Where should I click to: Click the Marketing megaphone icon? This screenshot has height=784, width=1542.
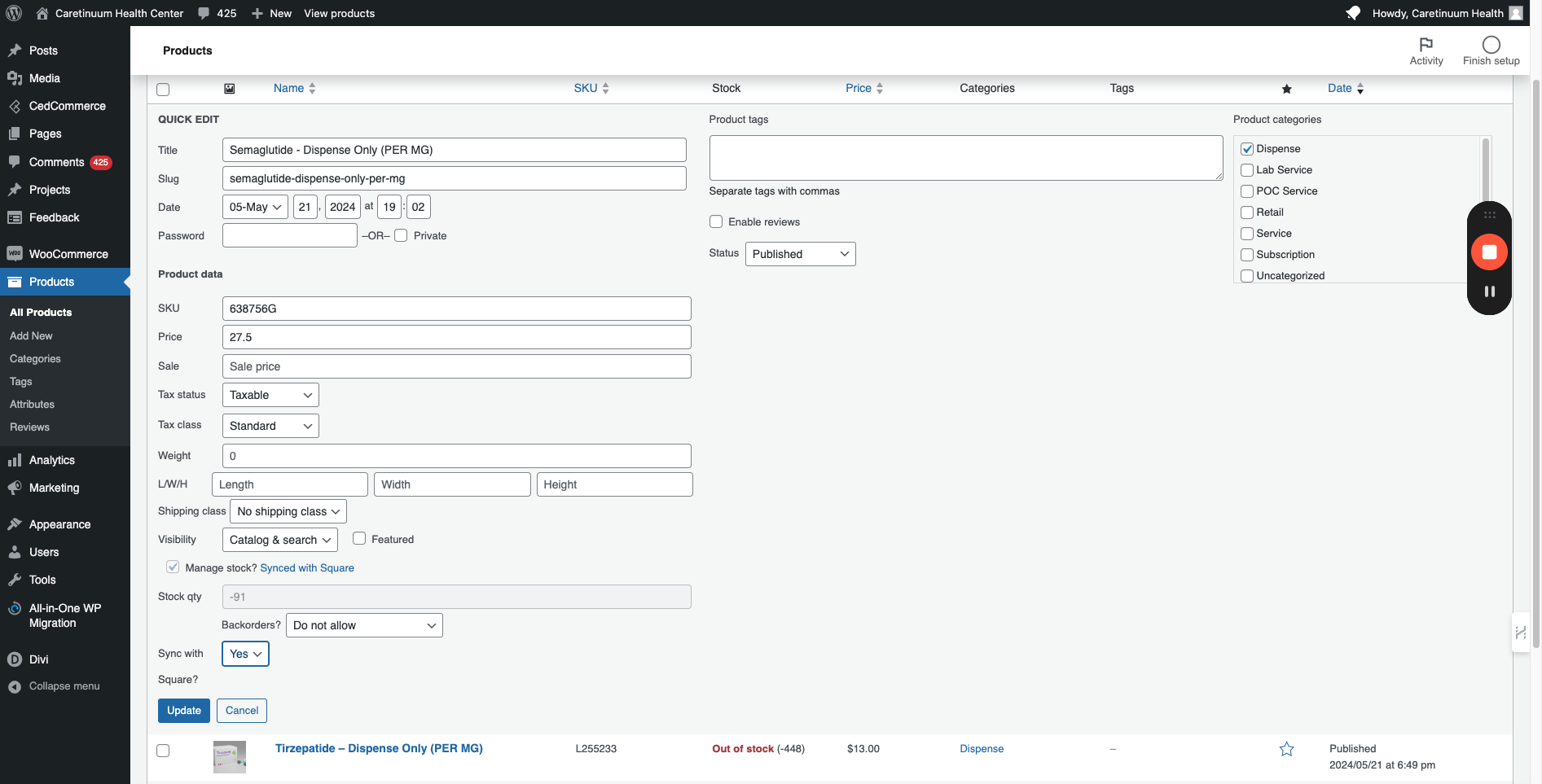pyautogui.click(x=15, y=488)
